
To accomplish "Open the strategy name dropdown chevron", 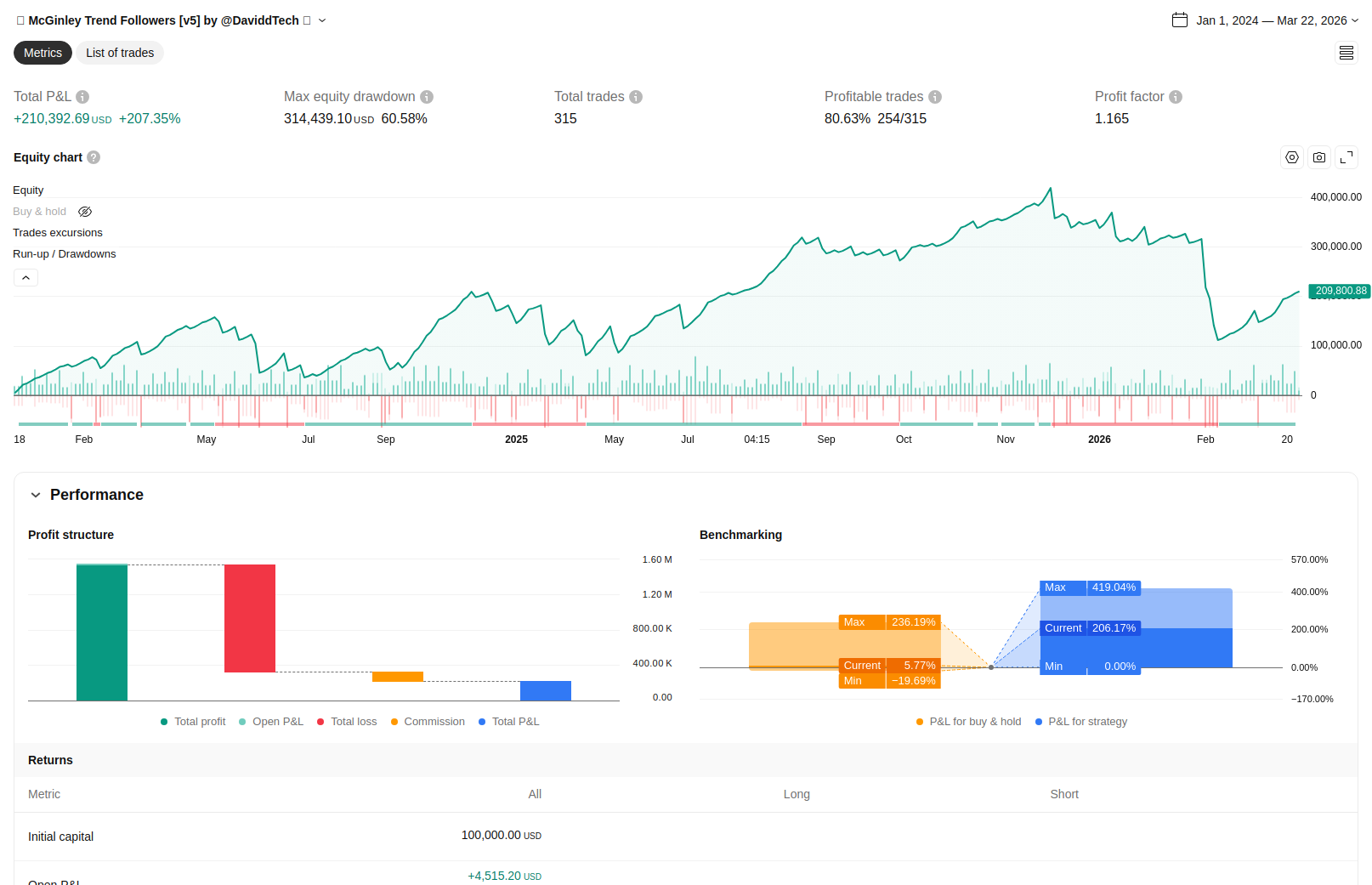I will tap(322, 20).
